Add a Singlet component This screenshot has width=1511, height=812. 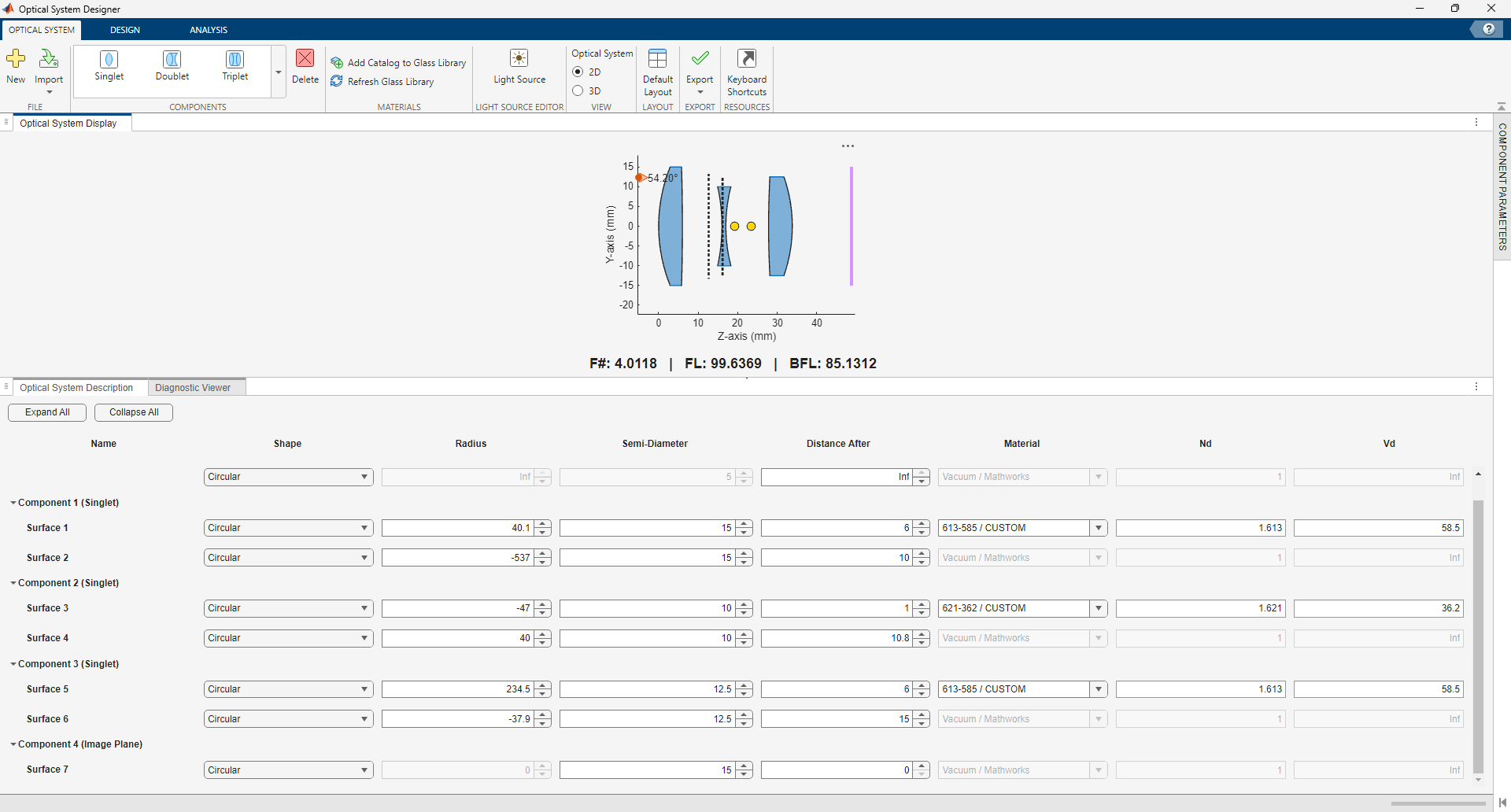point(109,67)
